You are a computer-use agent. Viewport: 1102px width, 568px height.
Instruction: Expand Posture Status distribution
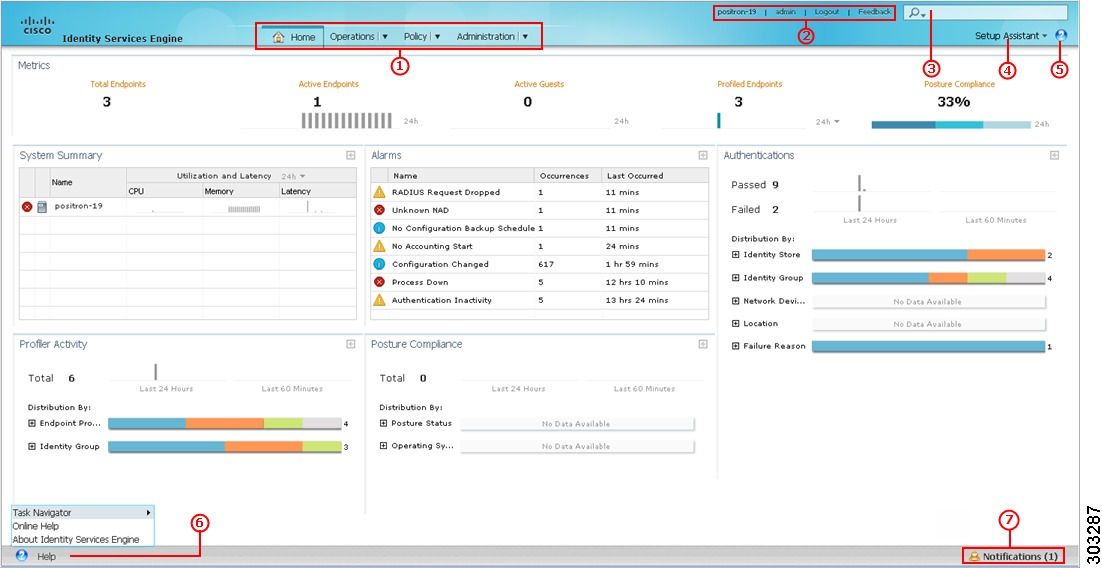point(384,423)
